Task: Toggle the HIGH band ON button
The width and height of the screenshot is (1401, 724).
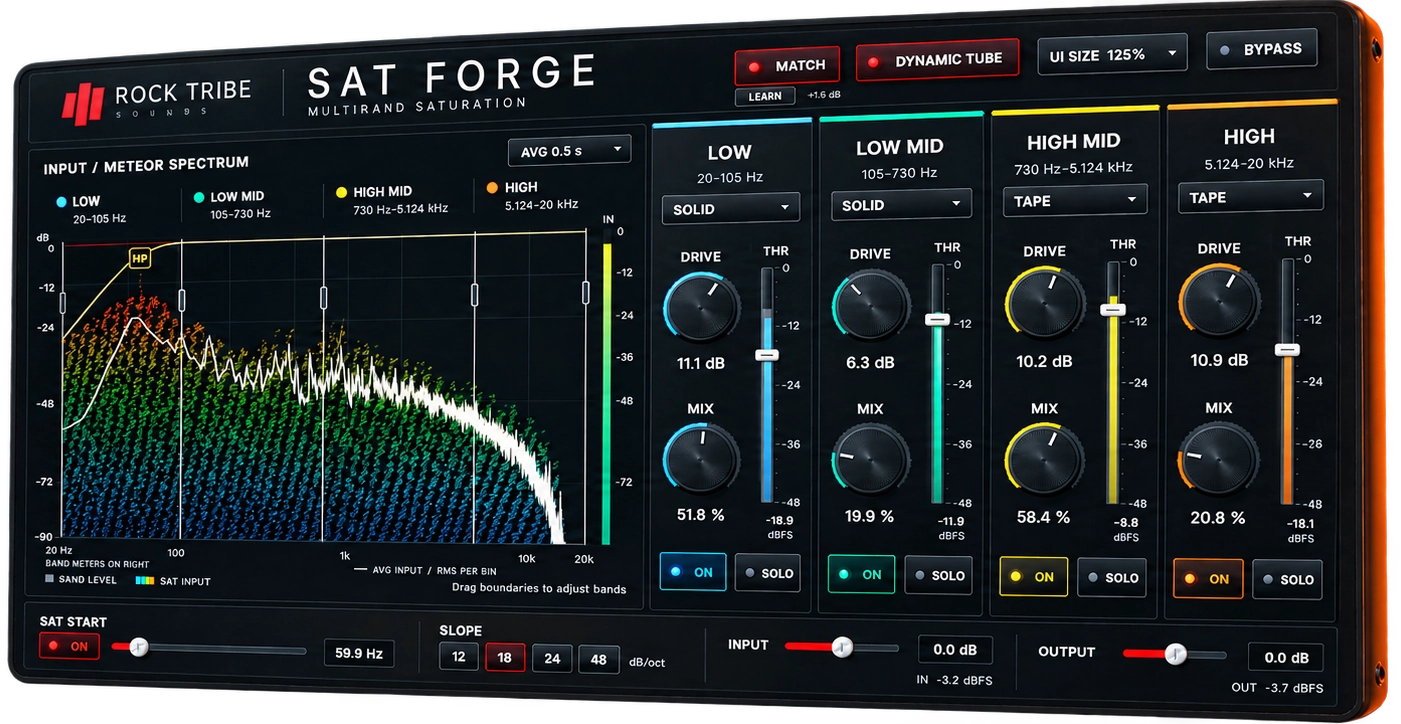Action: pos(1208,579)
